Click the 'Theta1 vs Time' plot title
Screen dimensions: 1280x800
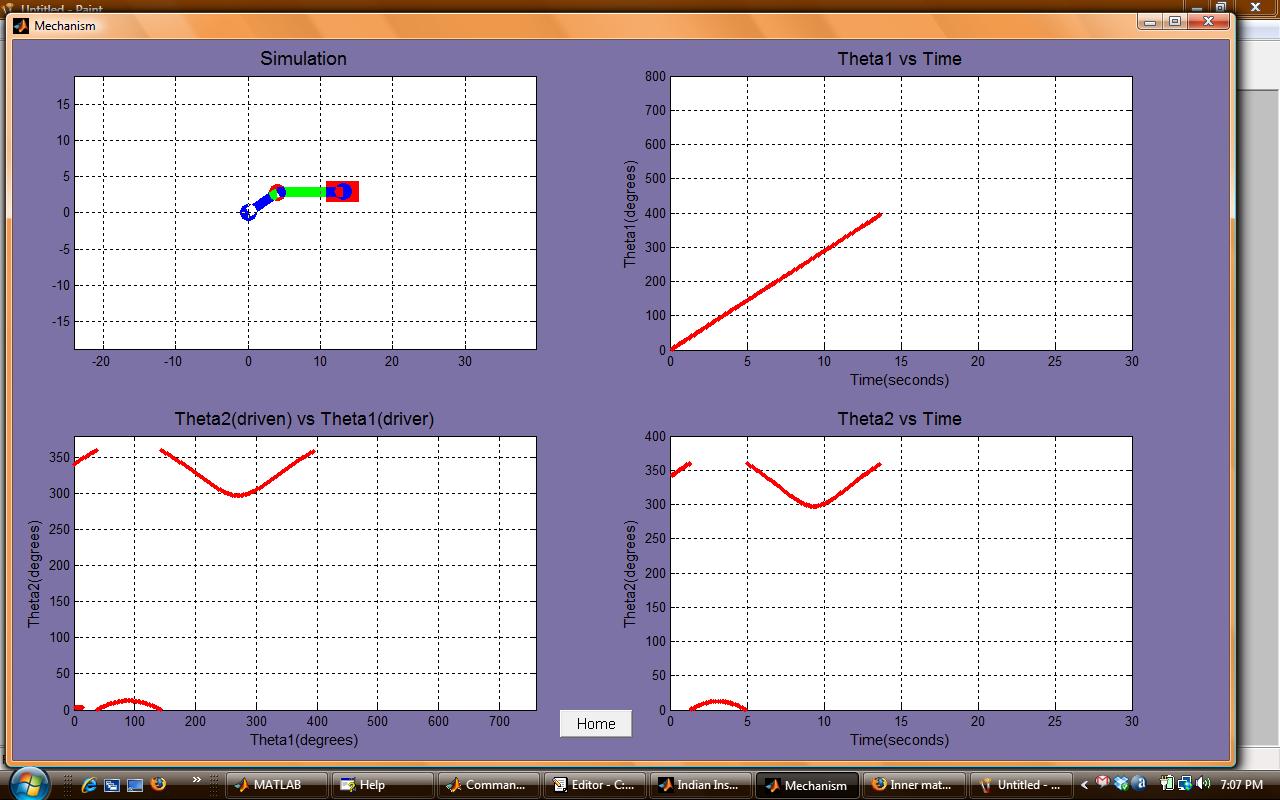(900, 59)
